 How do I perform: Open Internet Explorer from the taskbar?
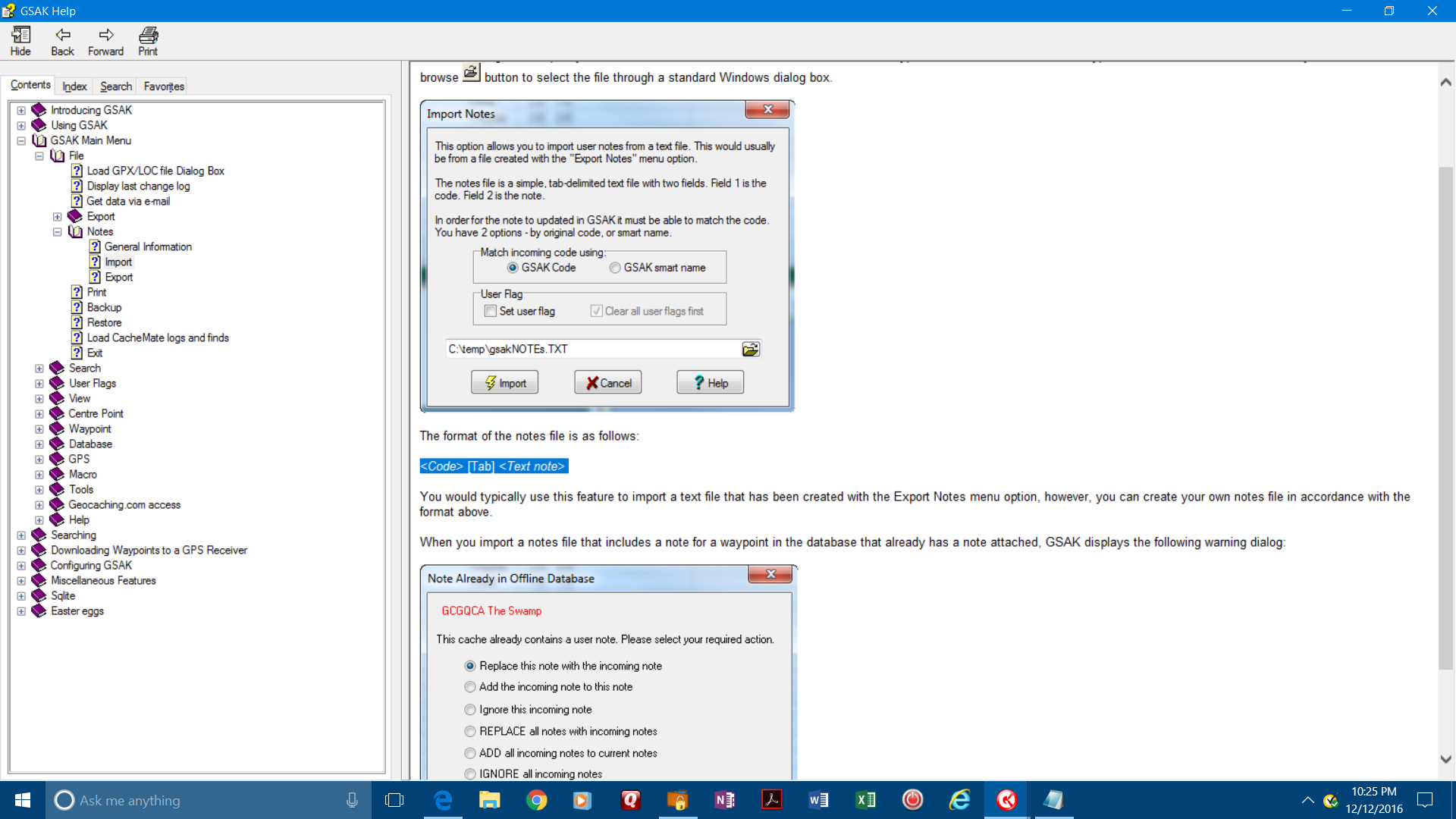point(959,800)
